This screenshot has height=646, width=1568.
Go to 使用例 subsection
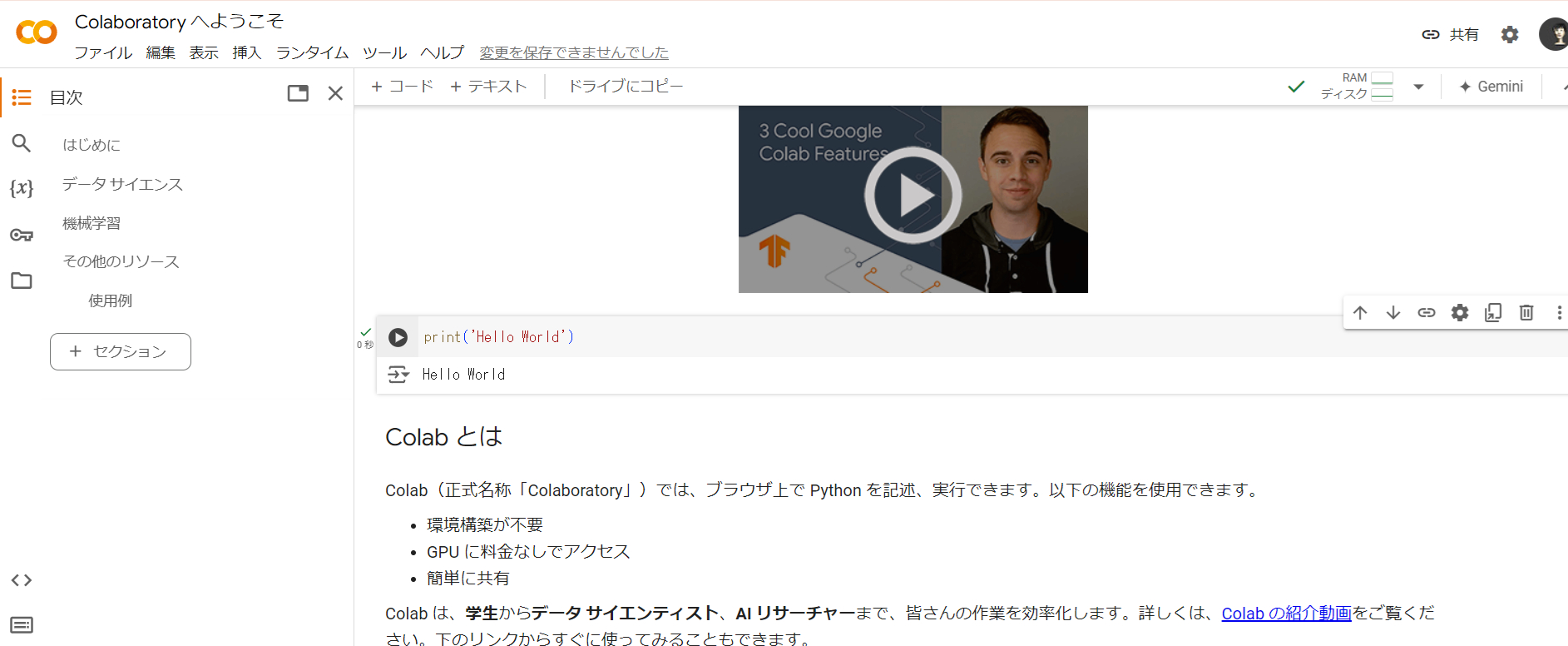click(111, 301)
